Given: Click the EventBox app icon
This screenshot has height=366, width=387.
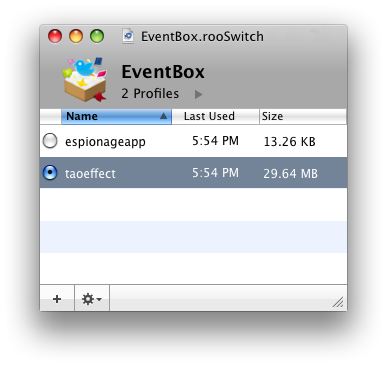Looking at the screenshot, I should (x=85, y=79).
